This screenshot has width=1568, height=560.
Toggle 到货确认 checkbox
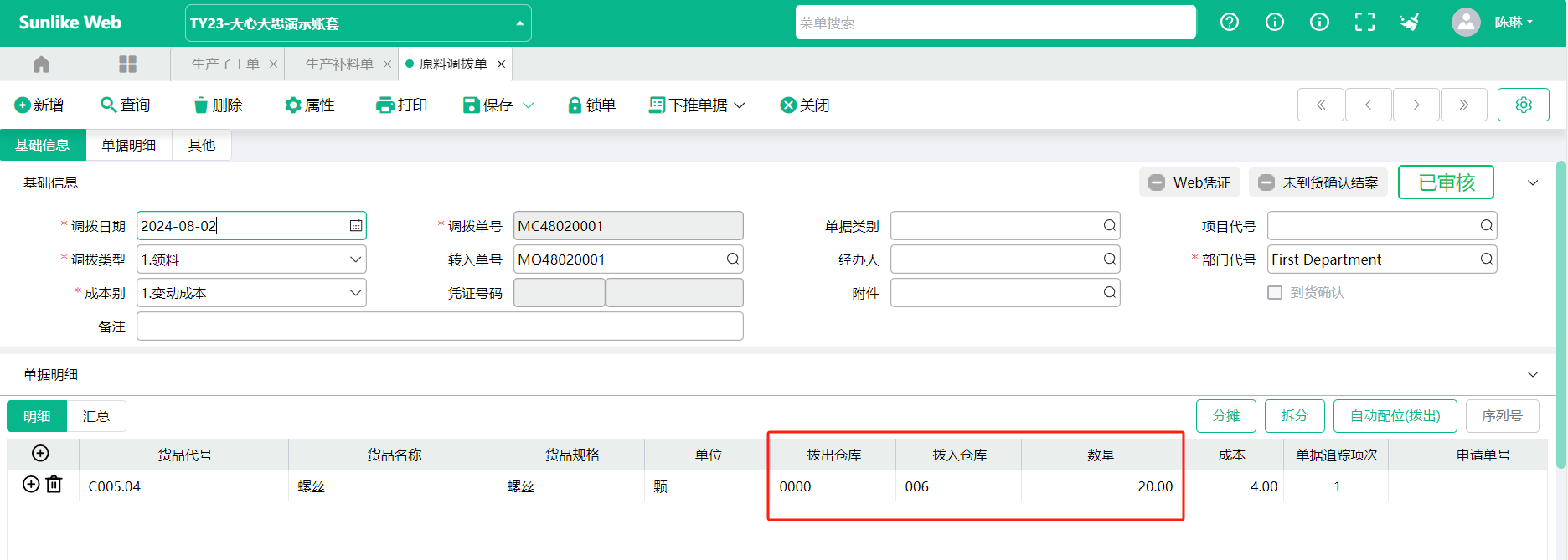(x=1275, y=293)
